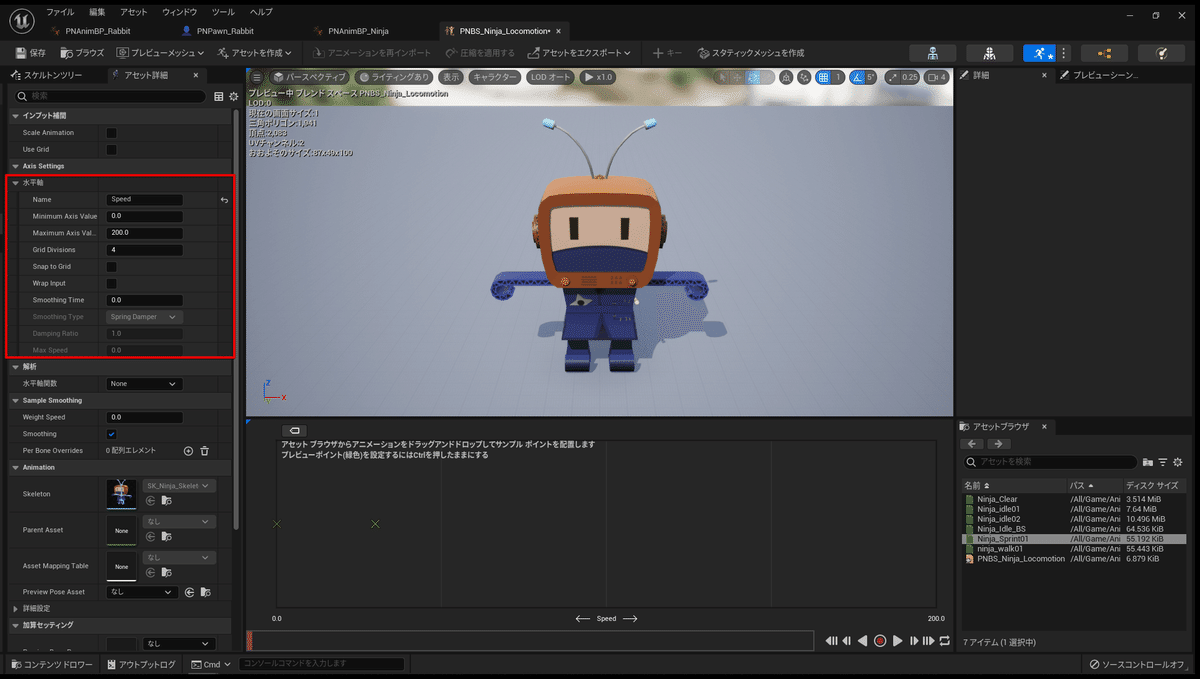Open the 編集 menu
The width and height of the screenshot is (1200, 679).
click(97, 12)
